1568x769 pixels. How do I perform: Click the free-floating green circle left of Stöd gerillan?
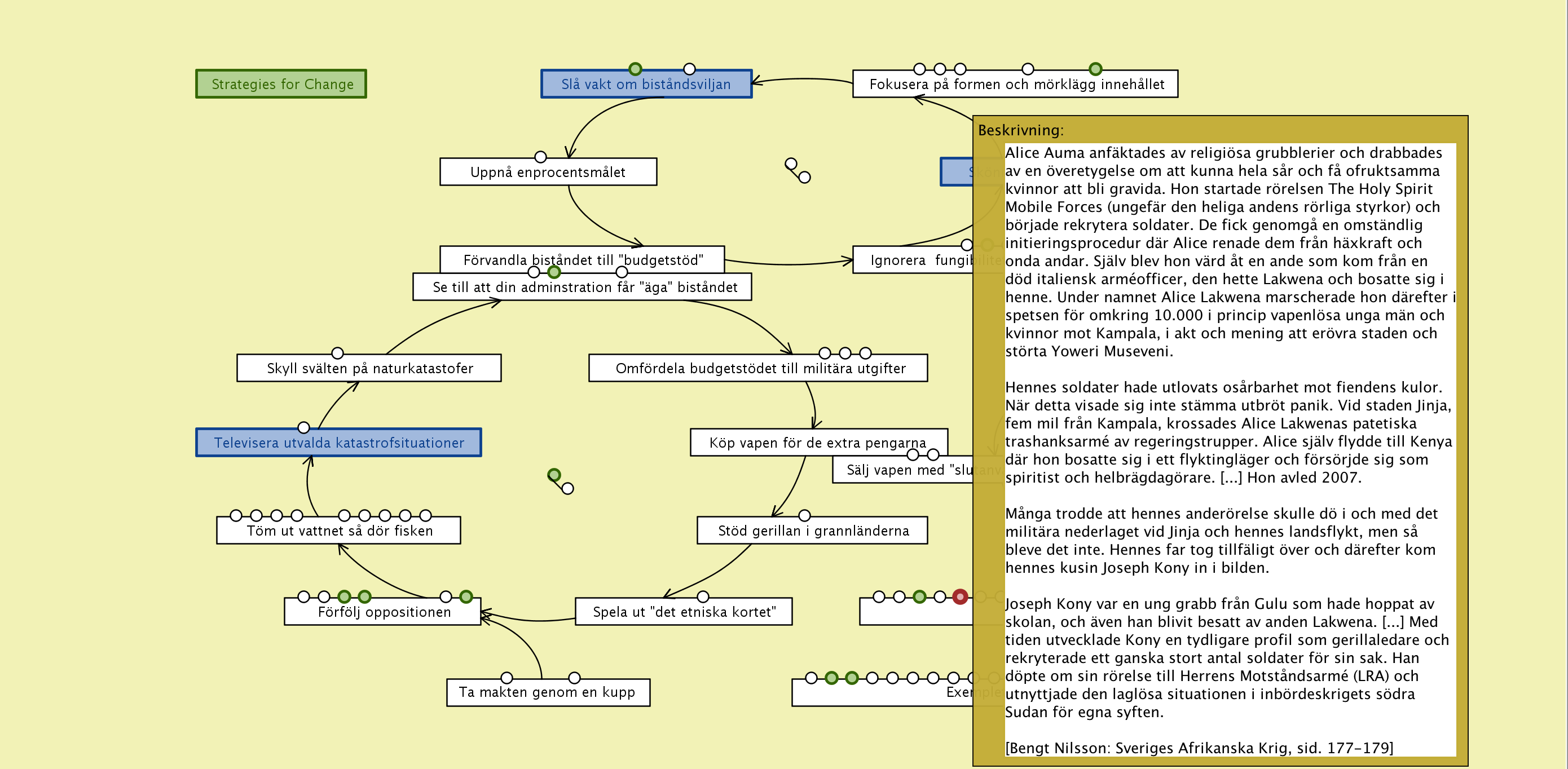553,475
